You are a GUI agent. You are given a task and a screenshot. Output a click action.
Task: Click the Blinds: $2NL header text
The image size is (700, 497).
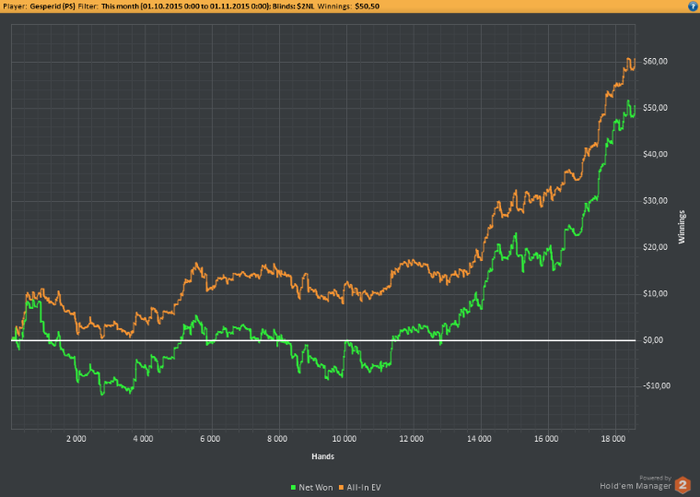(293, 6)
